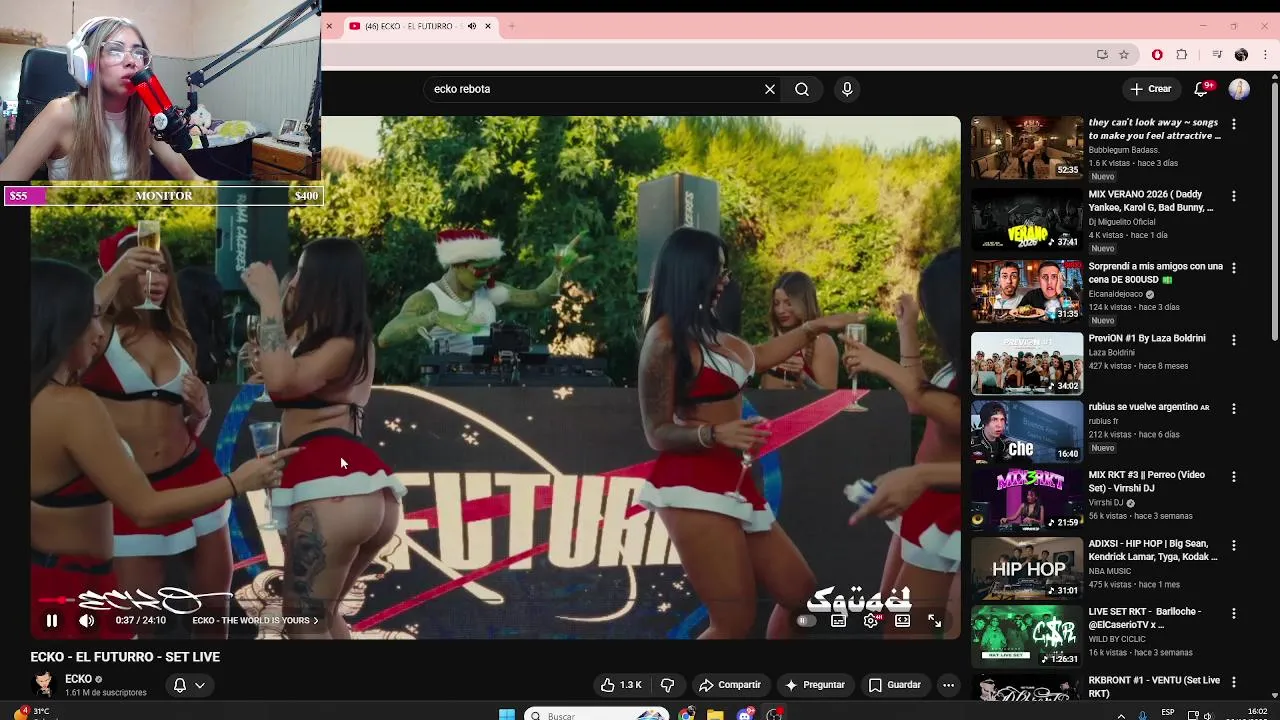Viewport: 1280px width, 720px height.
Task: Run search with magnifier icon
Action: coord(802,89)
